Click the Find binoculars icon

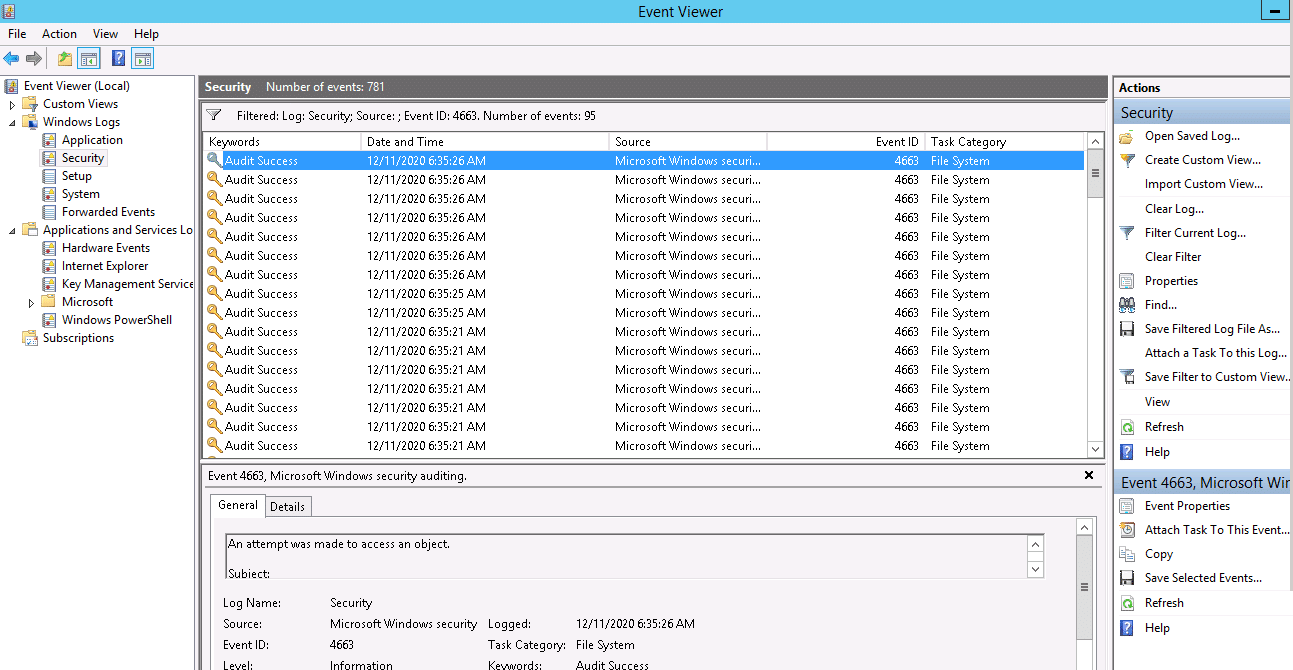1127,305
